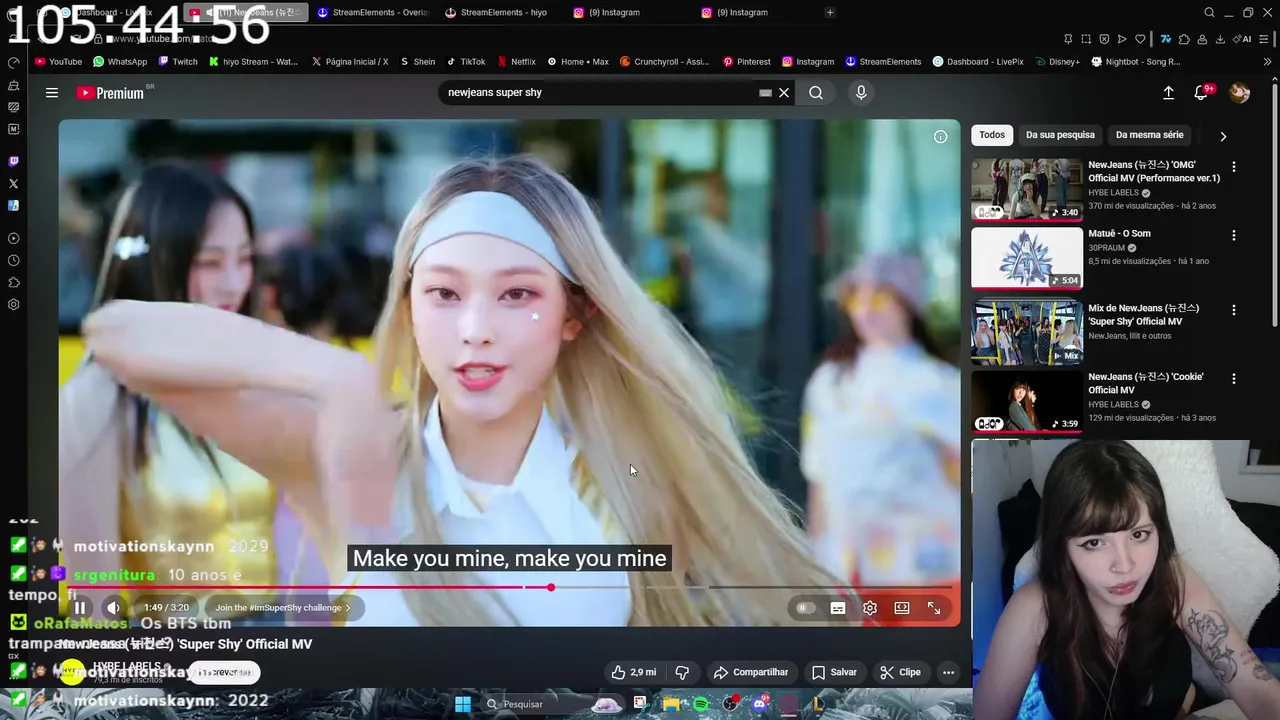Select the Todos filter chip
This screenshot has width=1280, height=720.
[992, 135]
